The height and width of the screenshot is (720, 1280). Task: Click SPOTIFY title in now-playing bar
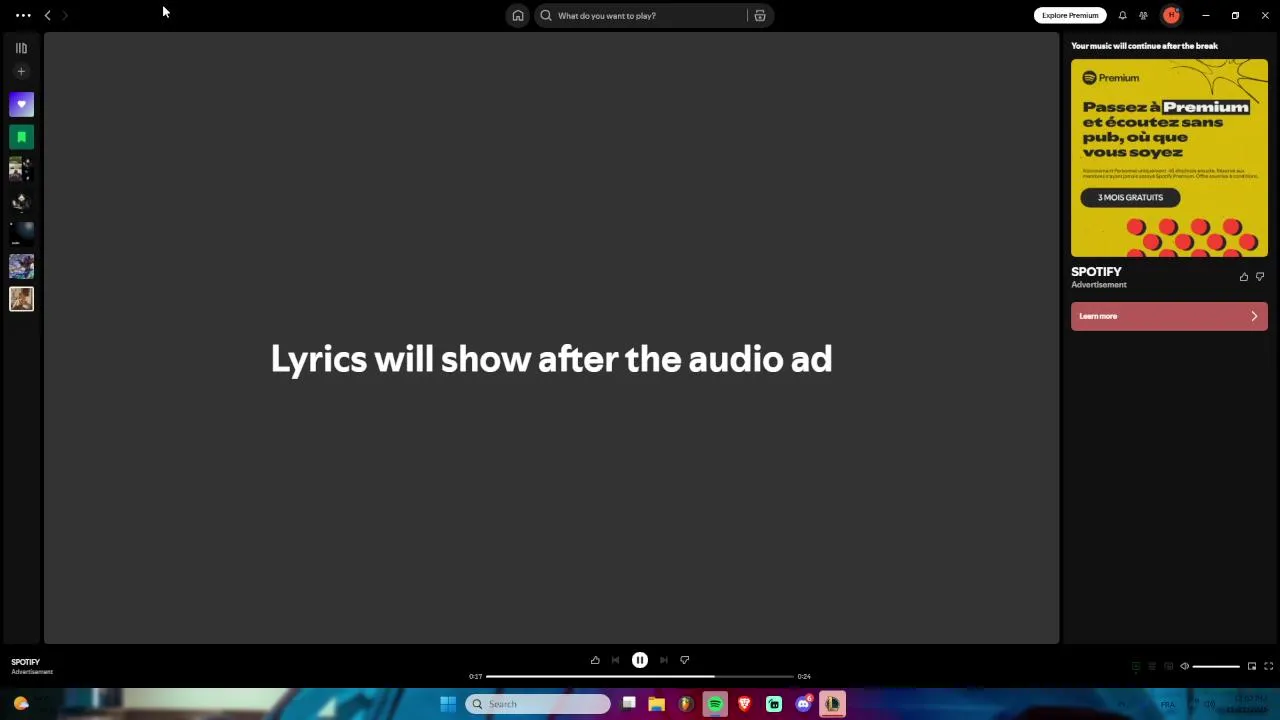(x=25, y=662)
